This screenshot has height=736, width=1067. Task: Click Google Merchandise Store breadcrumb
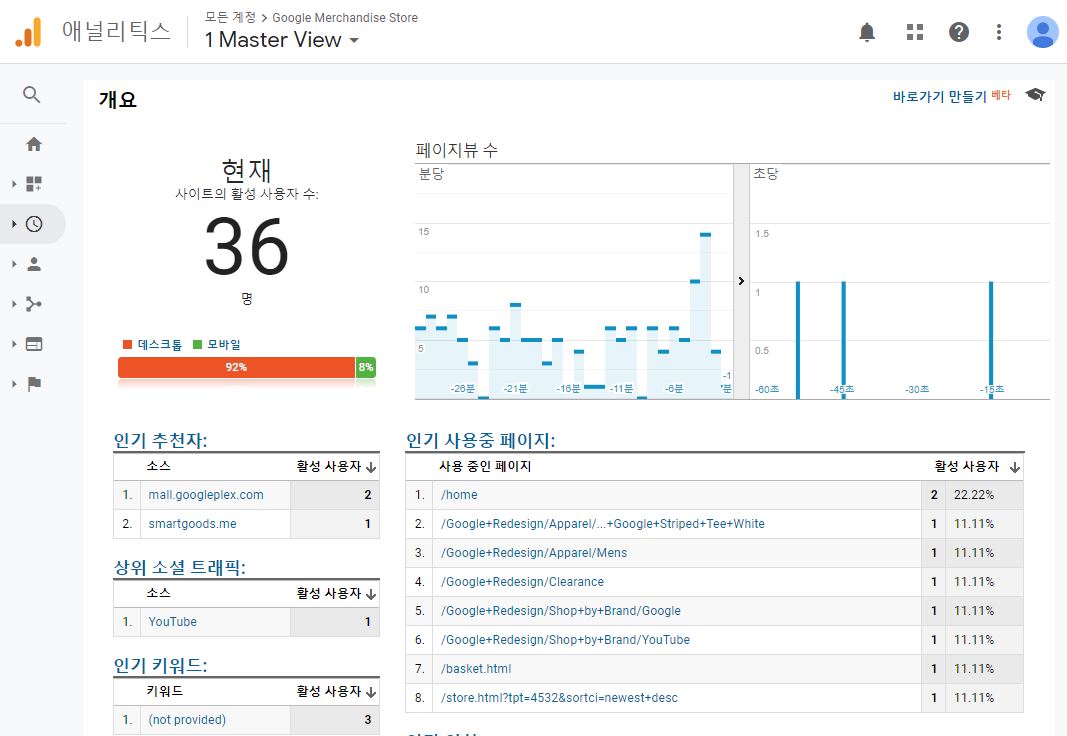tap(345, 18)
